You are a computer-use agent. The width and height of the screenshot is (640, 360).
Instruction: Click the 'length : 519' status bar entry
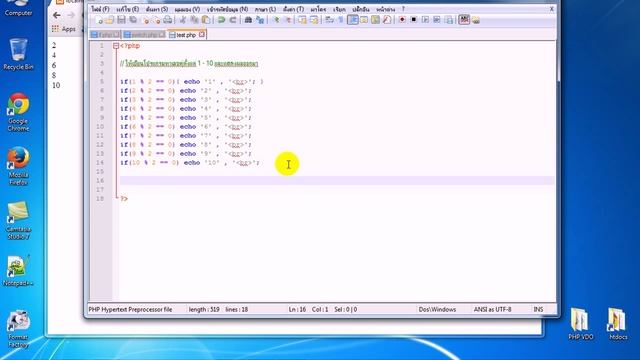click(204, 309)
